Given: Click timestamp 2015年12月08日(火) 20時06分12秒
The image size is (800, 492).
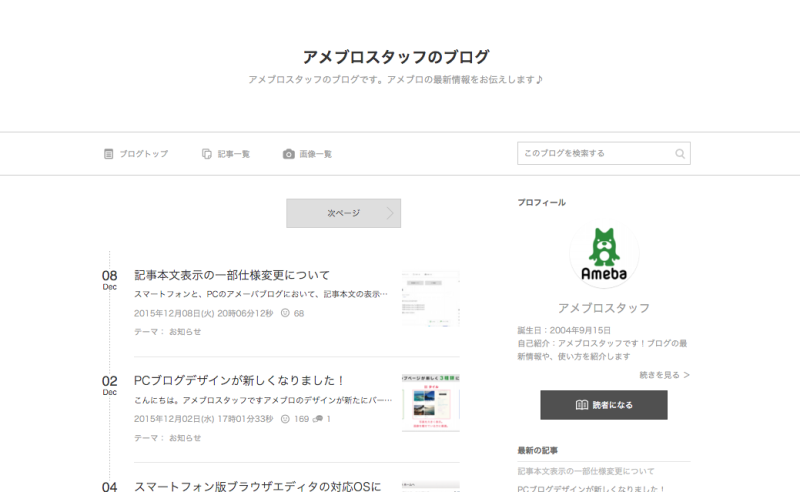Looking at the screenshot, I should 204,313.
